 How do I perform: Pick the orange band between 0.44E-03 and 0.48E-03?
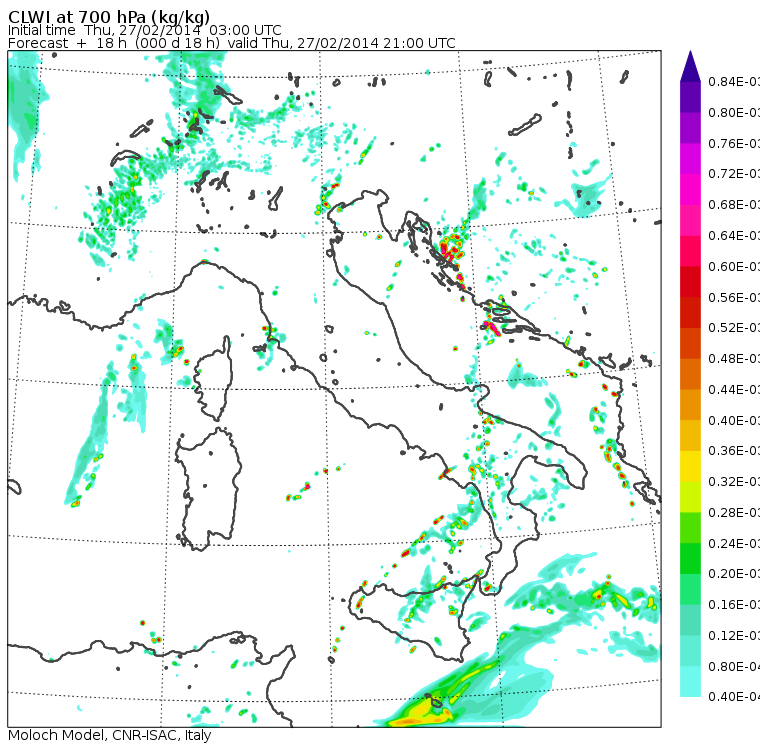(690, 374)
